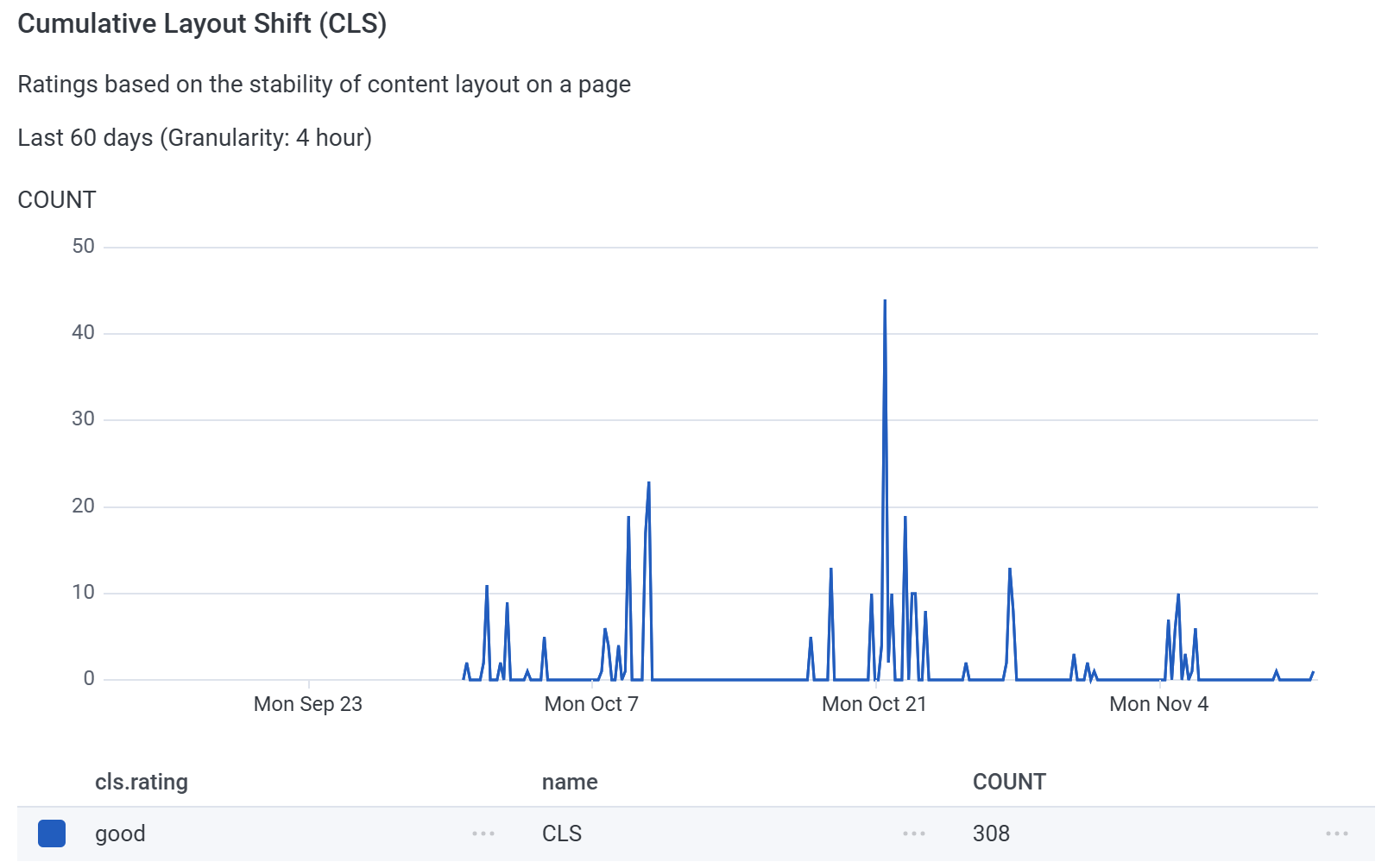Sort by the cls.rating column header
Screen dimensions: 1388x868
tap(142, 782)
